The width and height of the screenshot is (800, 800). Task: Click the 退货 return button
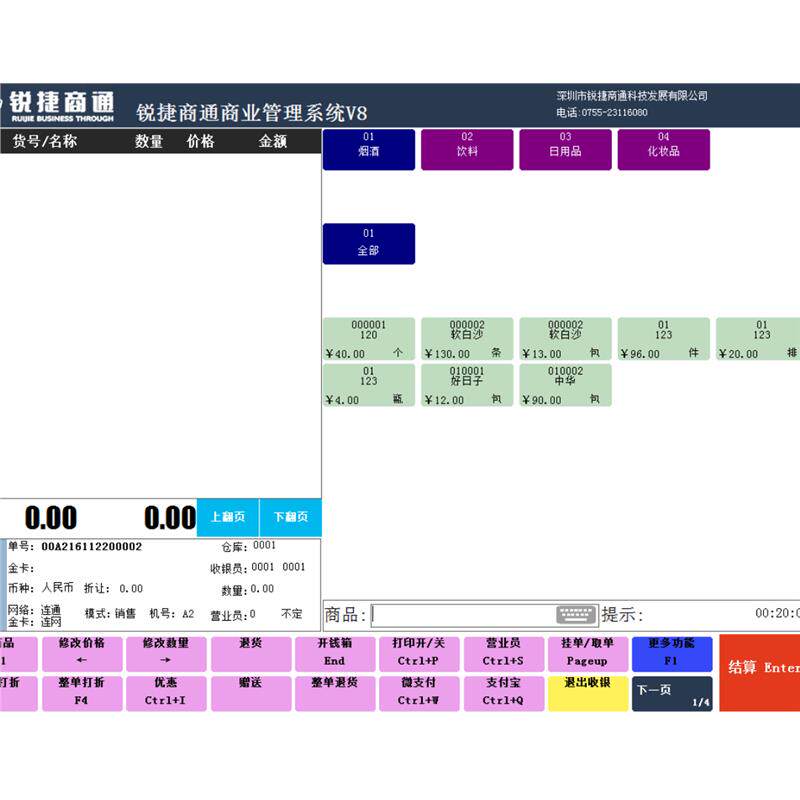tap(251, 653)
